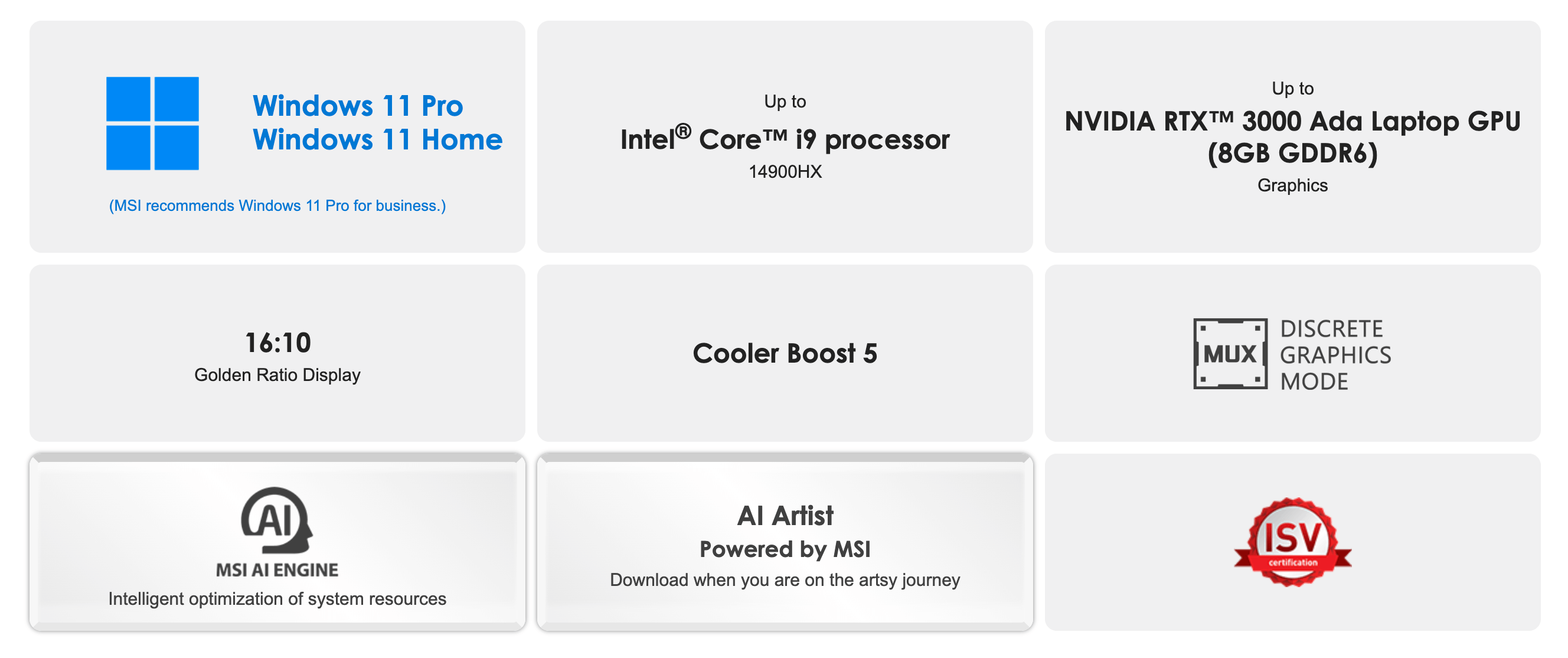Click the 14900HX model number text
Image resolution: width=1568 pixels, height=658 pixels.
785,172
